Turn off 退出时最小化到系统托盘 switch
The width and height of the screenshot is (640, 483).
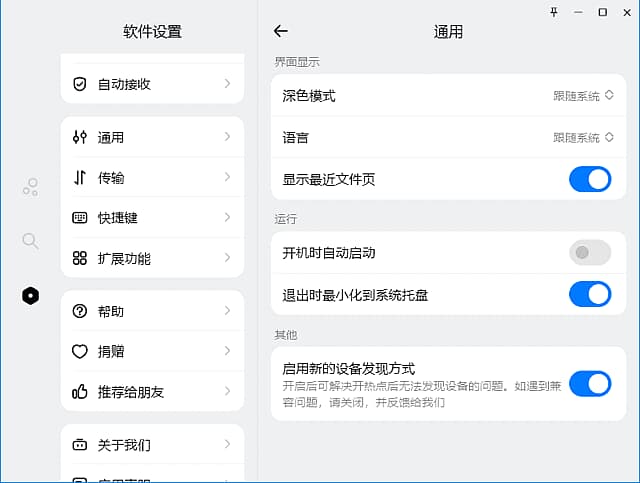coord(589,294)
